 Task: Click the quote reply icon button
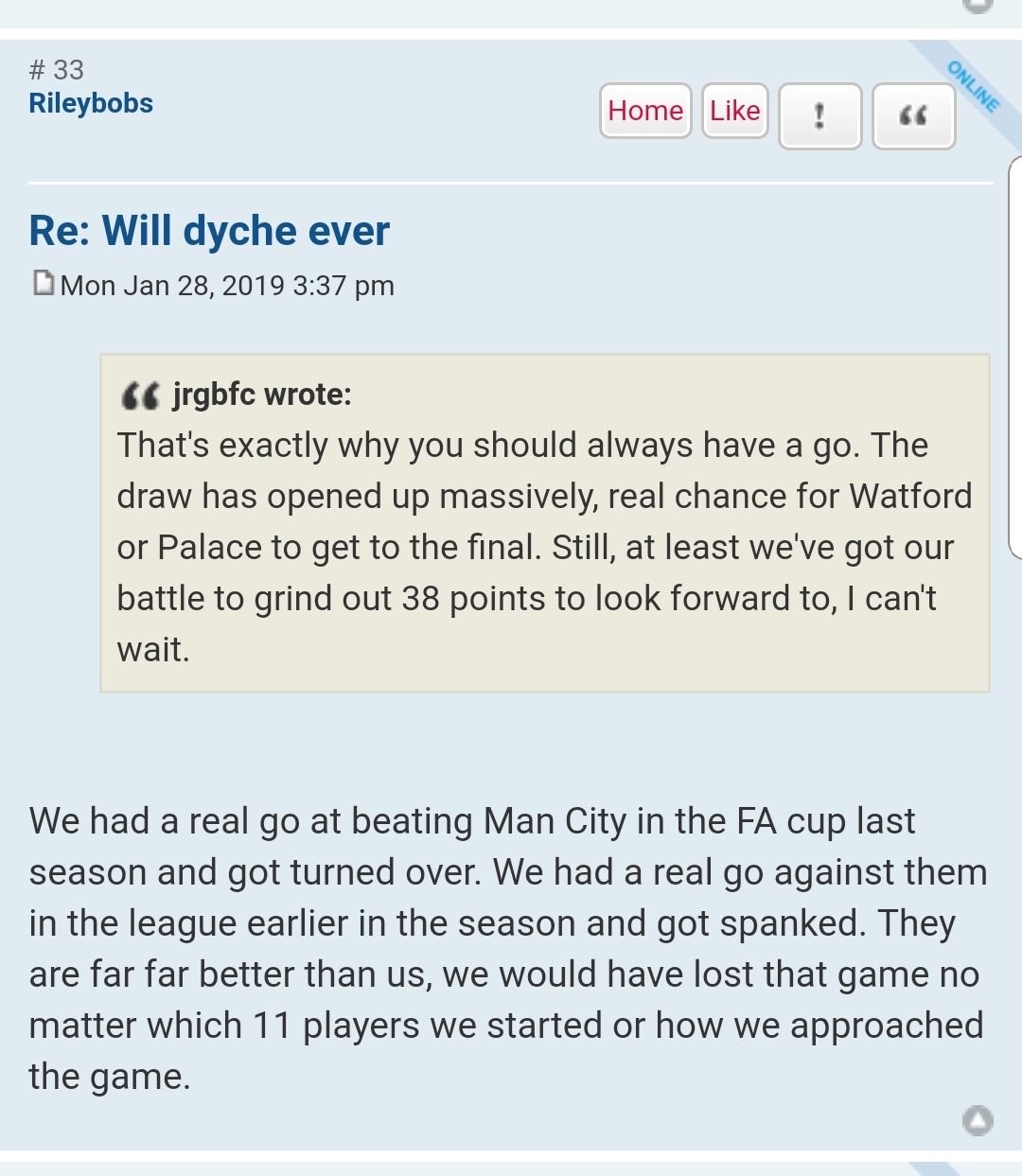point(913,115)
